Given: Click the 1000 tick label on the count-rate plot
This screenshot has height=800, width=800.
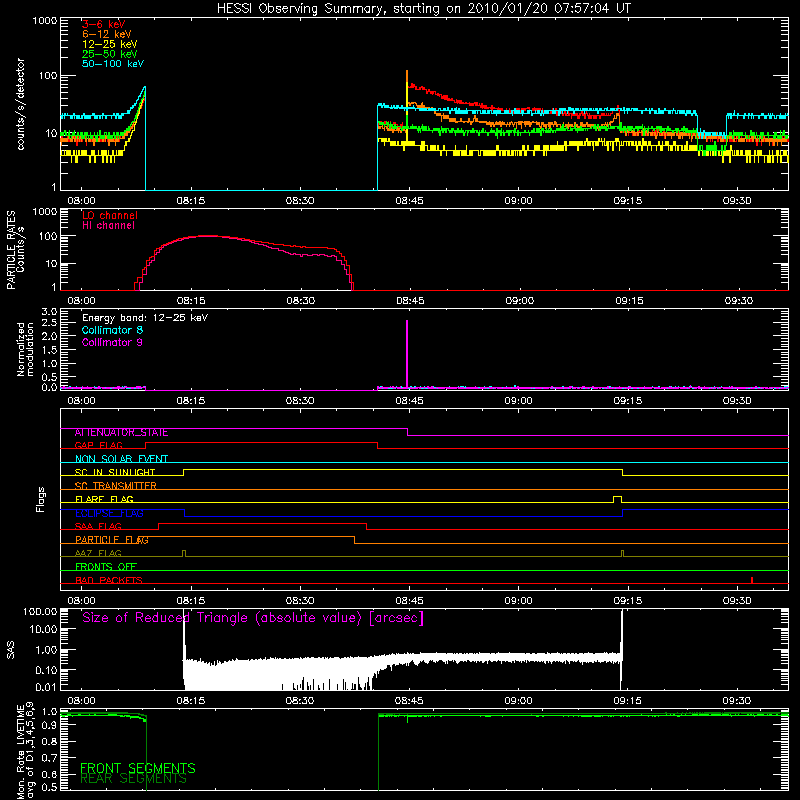Looking at the screenshot, I should click(x=44, y=21).
